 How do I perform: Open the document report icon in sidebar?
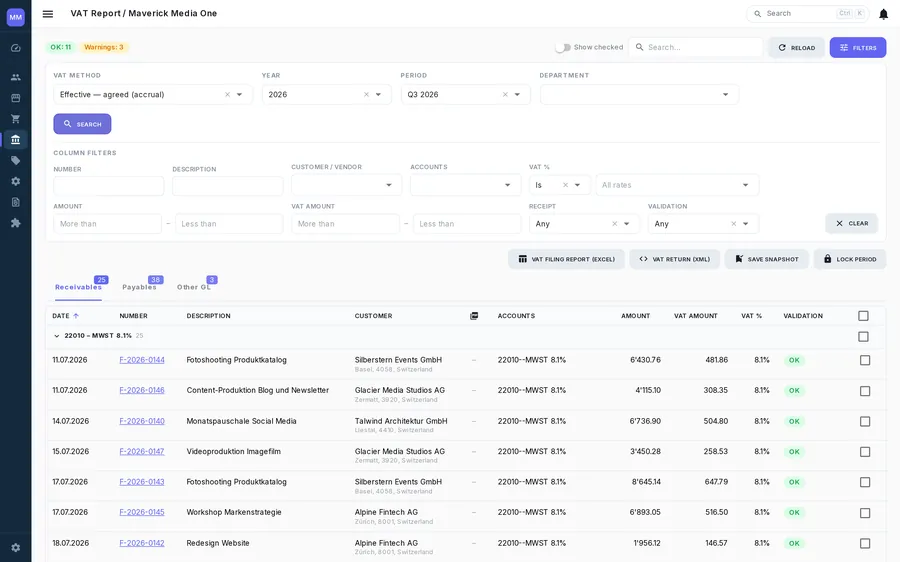[15, 202]
